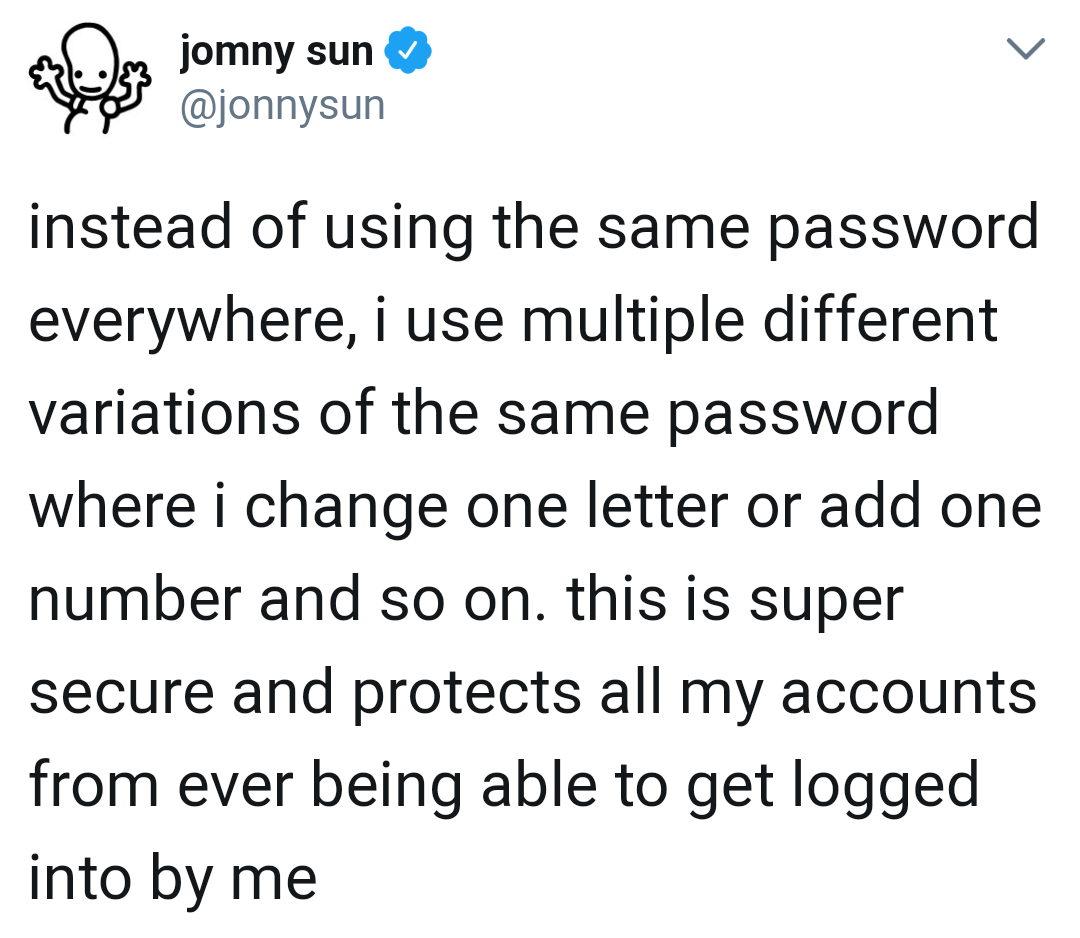The image size is (1080, 938).
Task: Click the word "secure" in the tweet
Action: click(120, 693)
